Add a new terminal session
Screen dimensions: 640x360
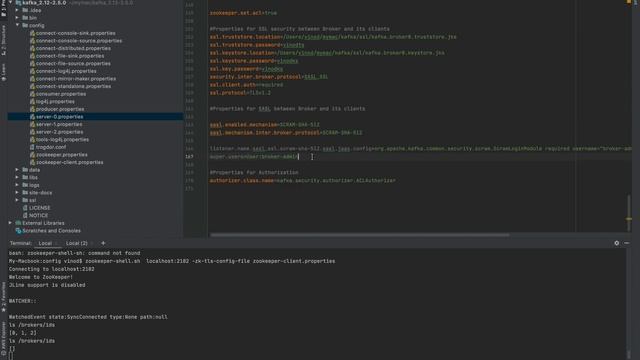pyautogui.click(x=103, y=243)
